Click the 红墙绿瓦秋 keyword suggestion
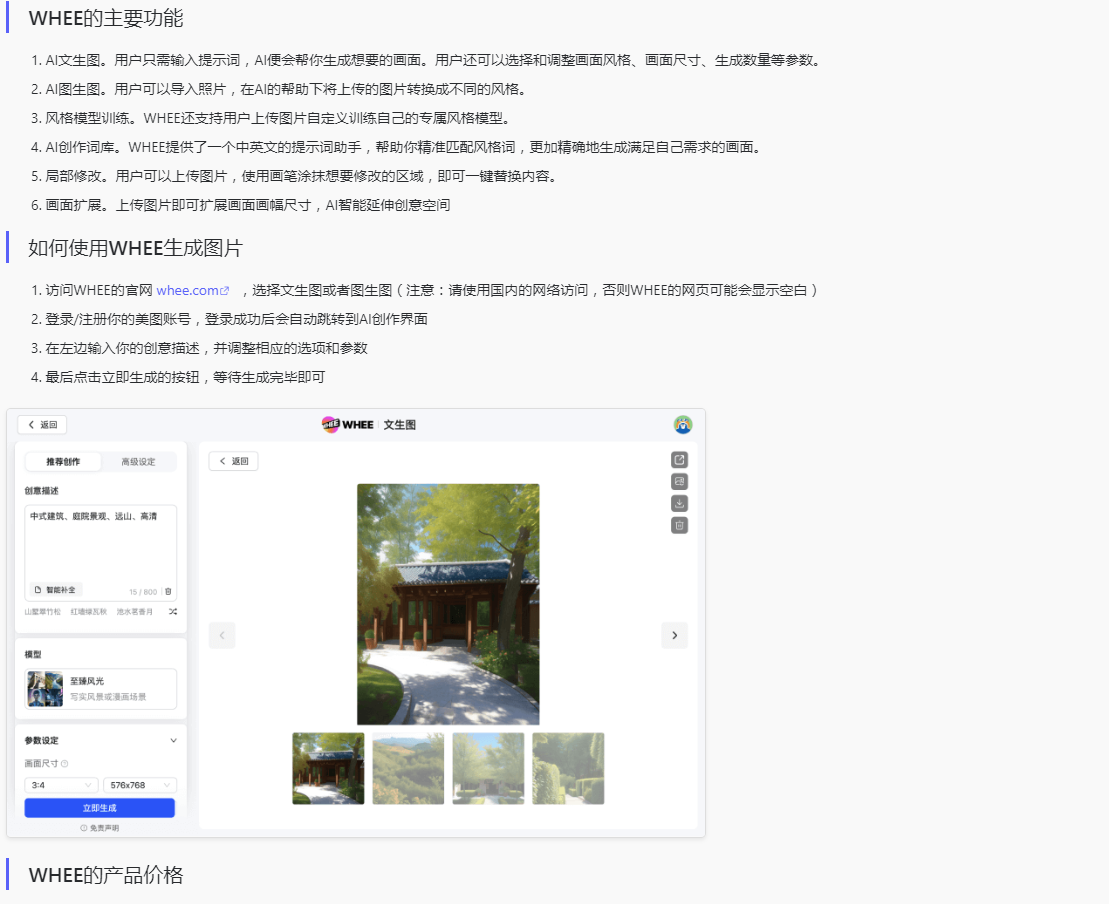Screen dimensions: 1109x904 (x=88, y=612)
